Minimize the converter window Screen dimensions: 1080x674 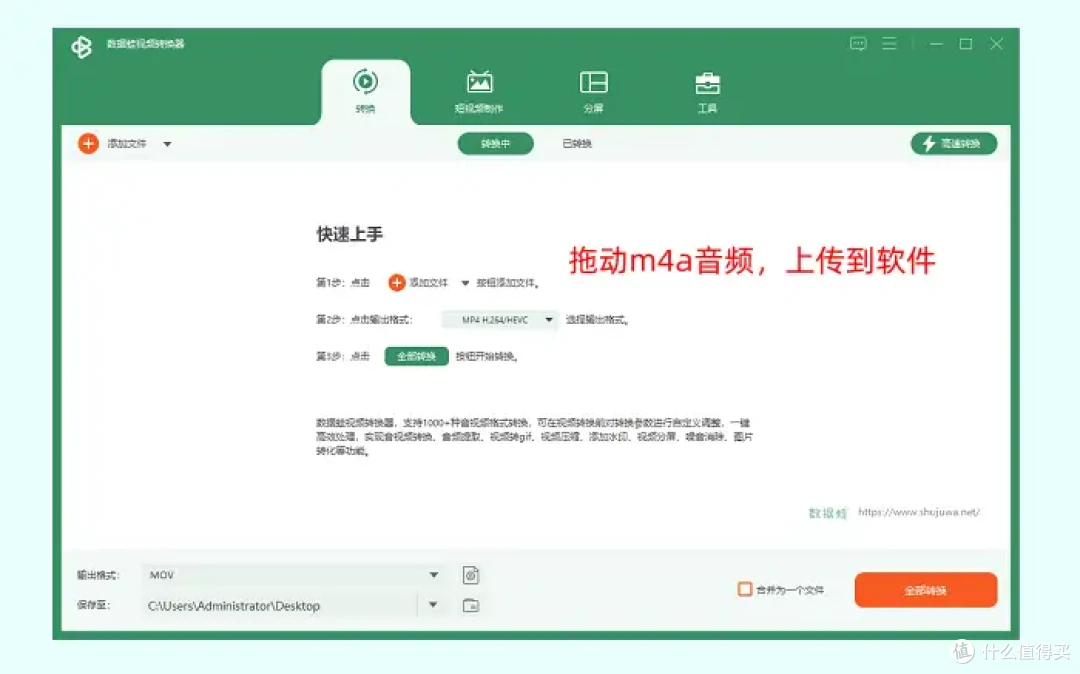tap(936, 44)
